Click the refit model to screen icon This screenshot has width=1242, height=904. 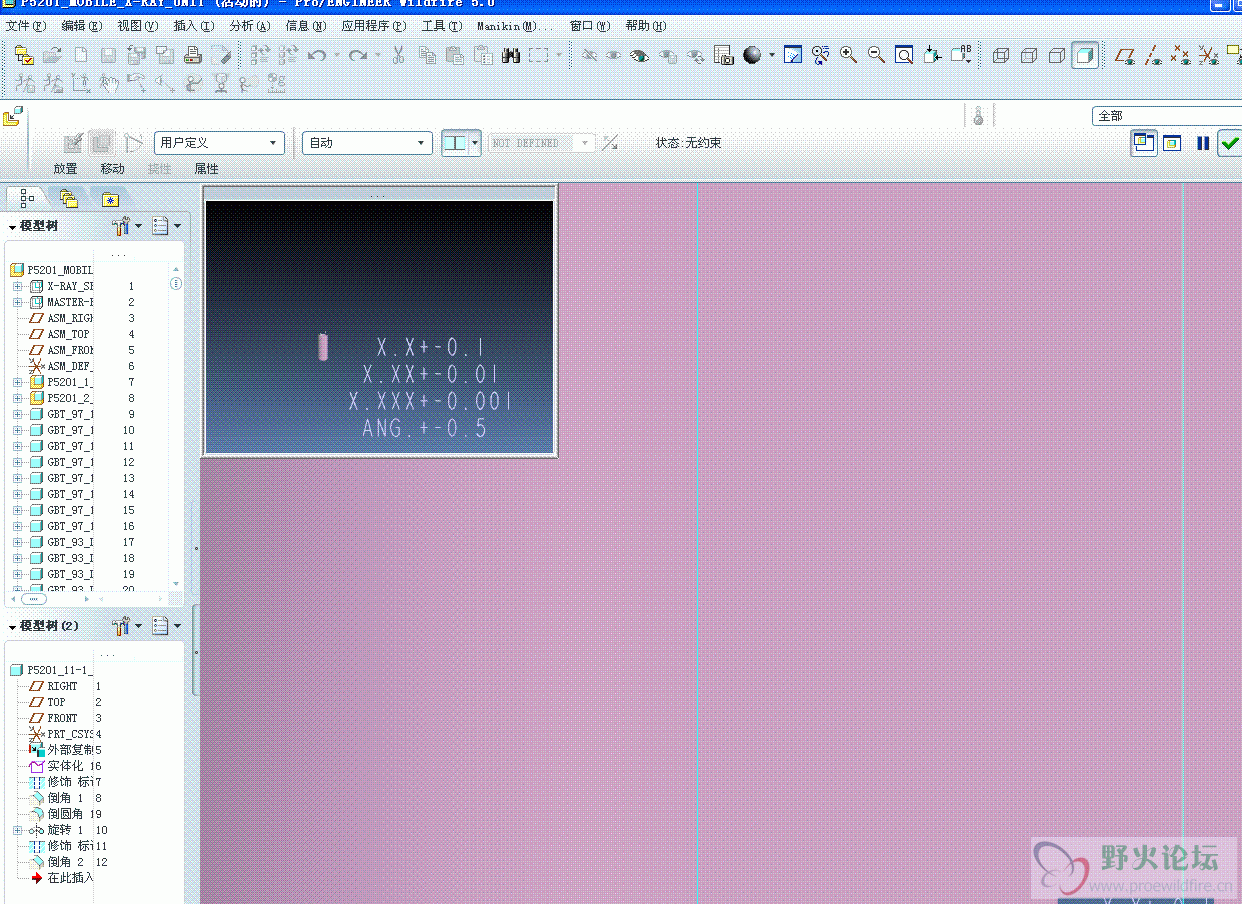click(x=904, y=56)
